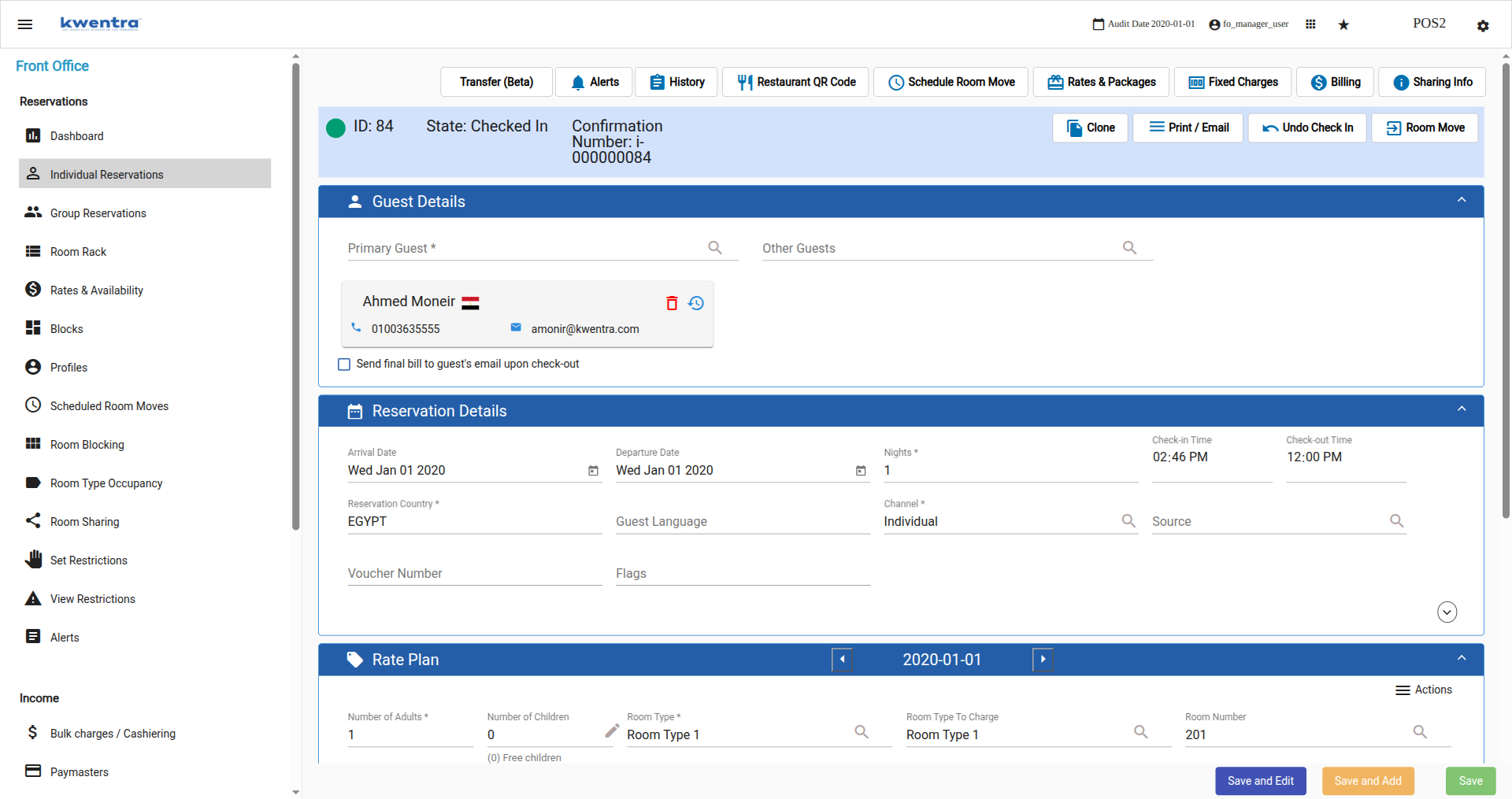Search Room Type with magnifier icon

[862, 732]
